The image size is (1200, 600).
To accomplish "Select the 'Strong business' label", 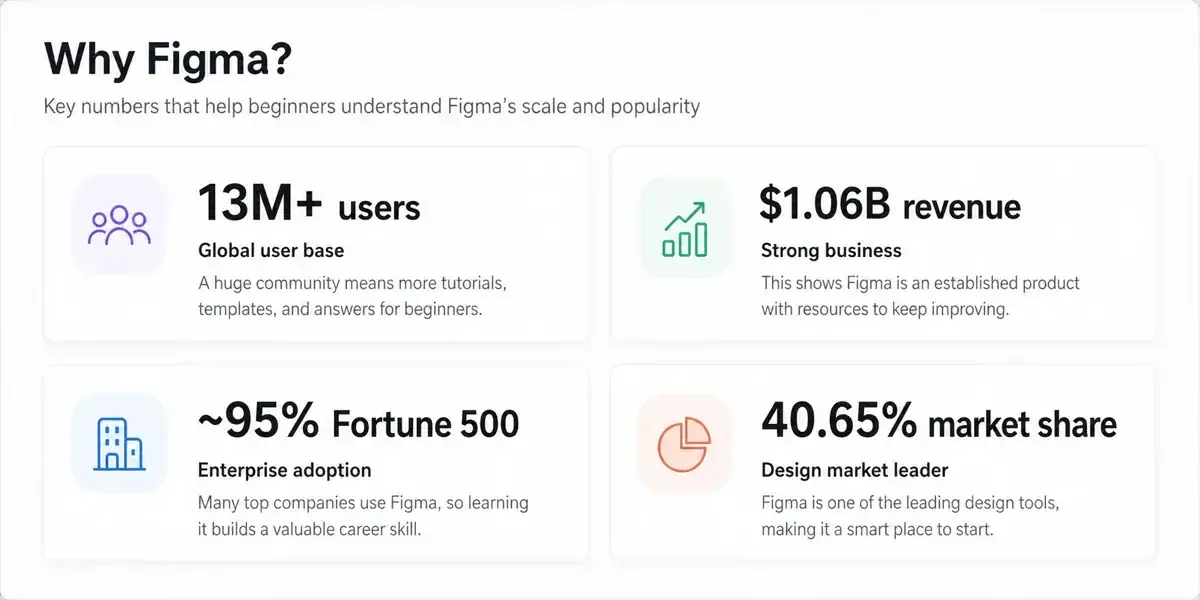I will [831, 251].
